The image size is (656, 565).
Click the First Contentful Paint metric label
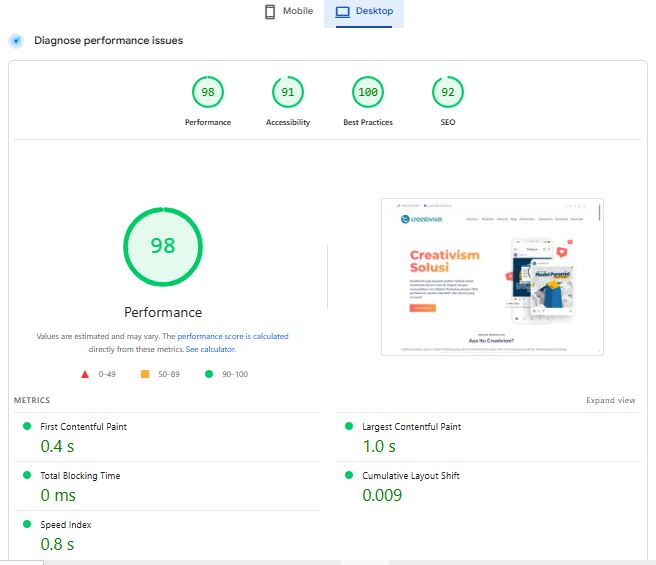point(83,426)
